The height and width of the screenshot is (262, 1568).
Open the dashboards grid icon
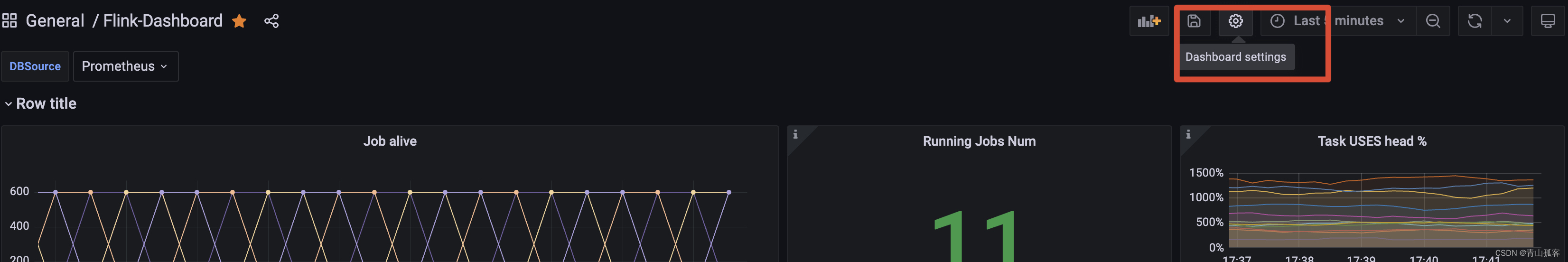(x=9, y=21)
